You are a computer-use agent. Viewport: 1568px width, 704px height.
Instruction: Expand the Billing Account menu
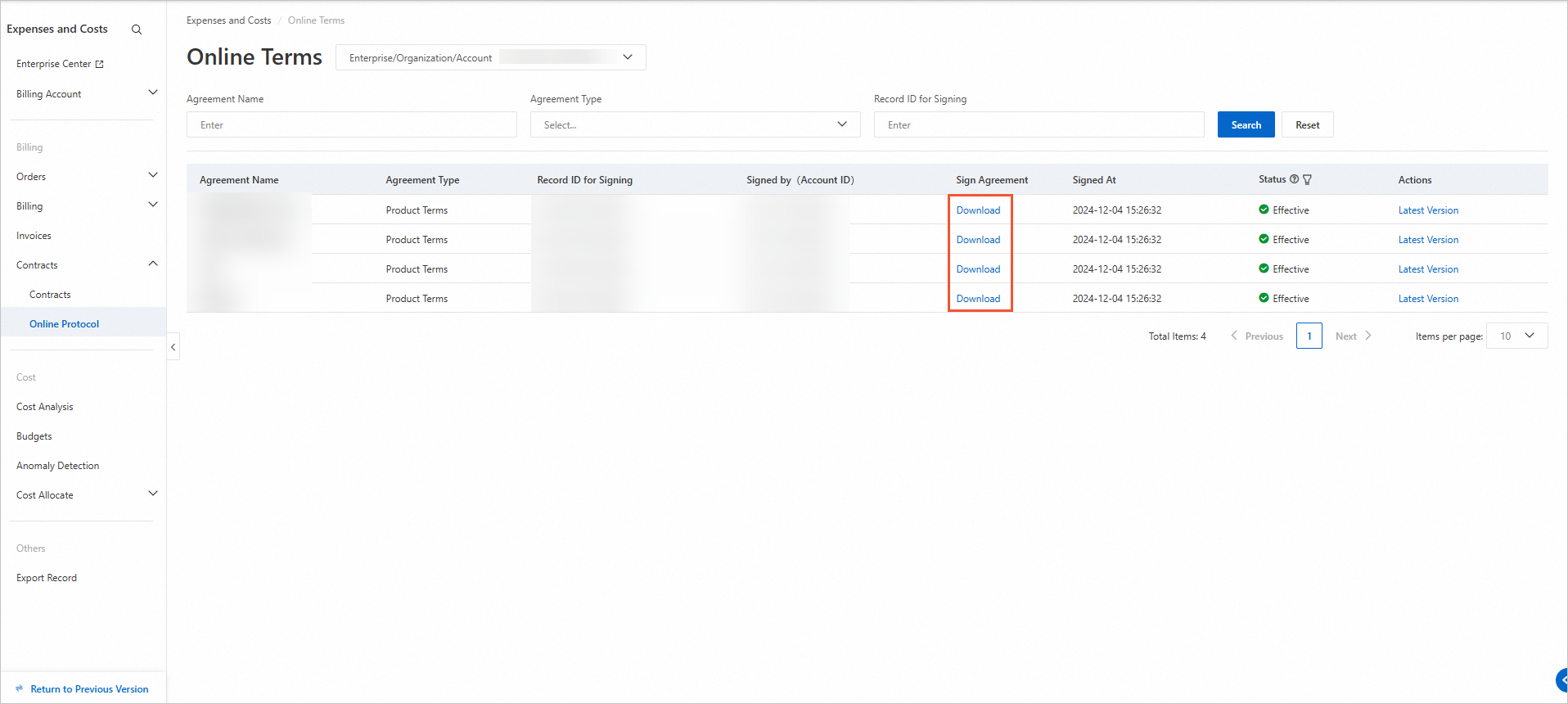tap(152, 93)
